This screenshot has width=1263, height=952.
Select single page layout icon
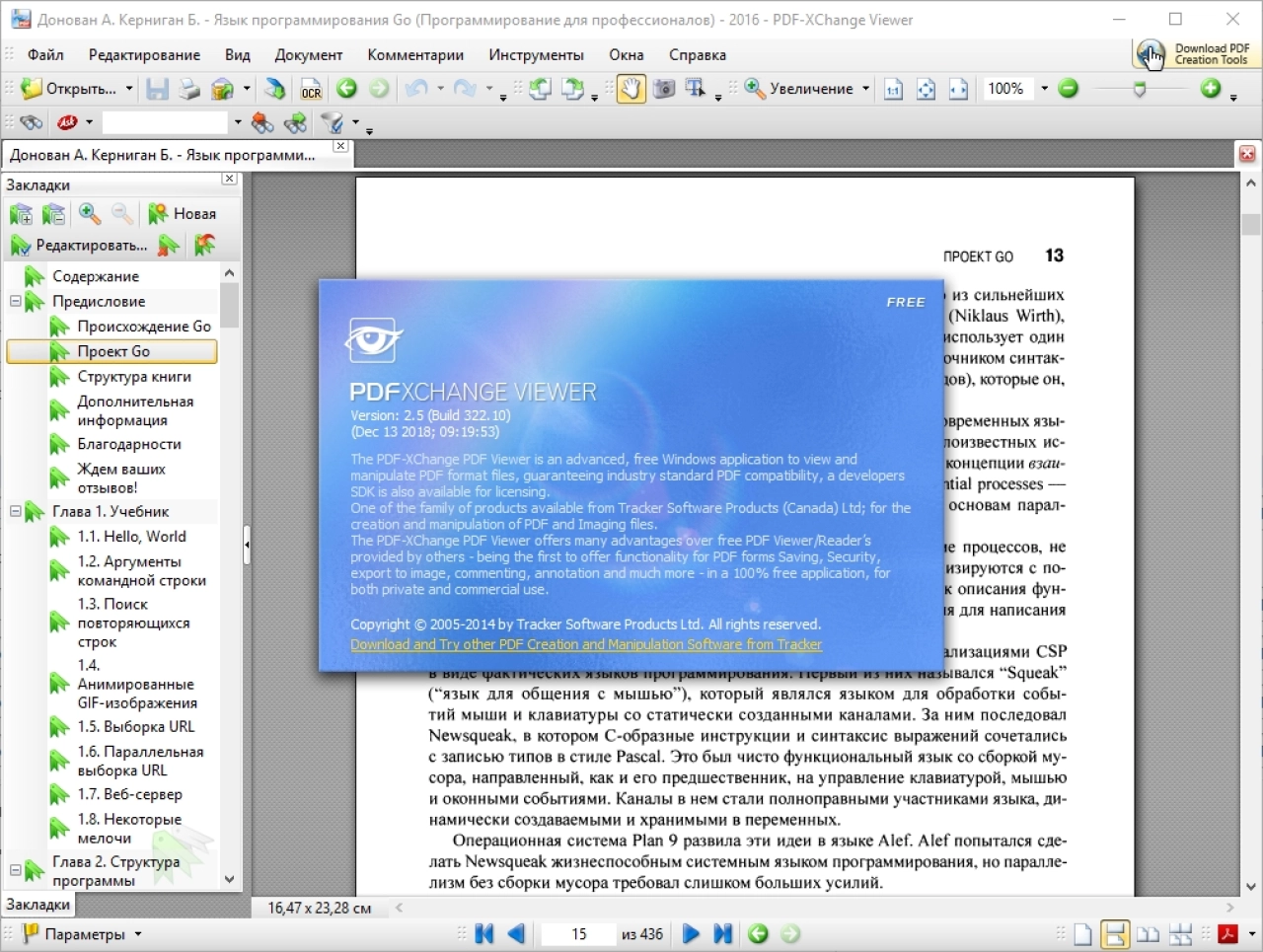point(1082,934)
